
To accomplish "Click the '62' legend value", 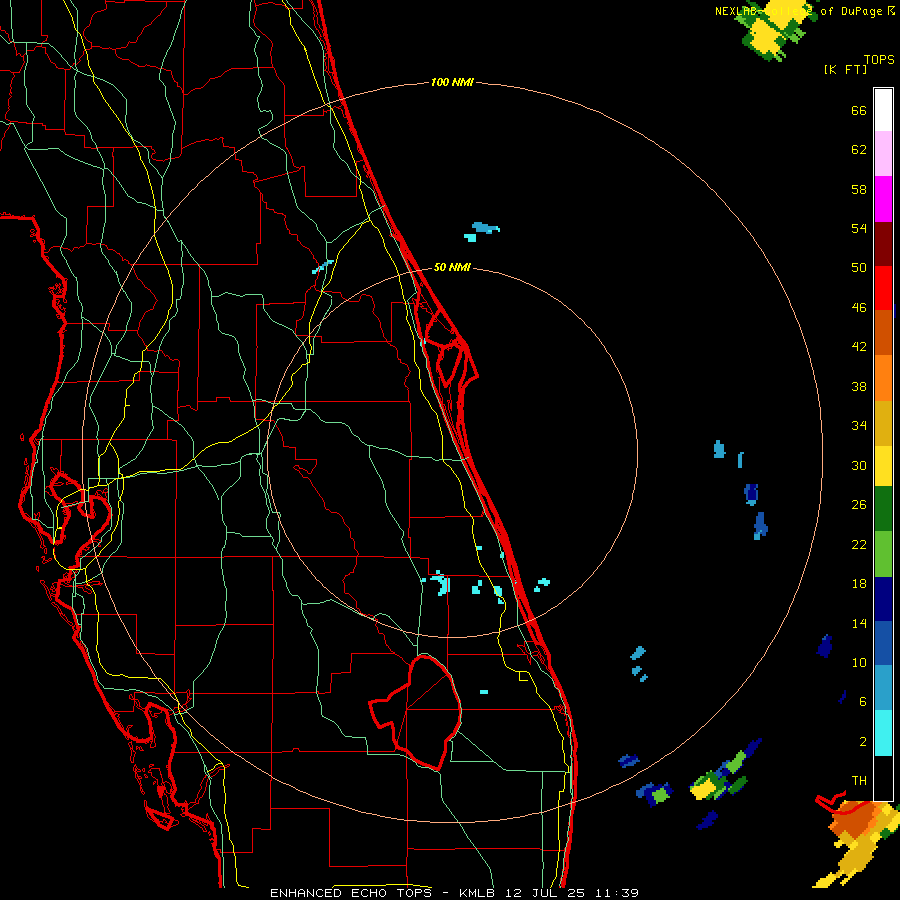I will pos(859,150).
